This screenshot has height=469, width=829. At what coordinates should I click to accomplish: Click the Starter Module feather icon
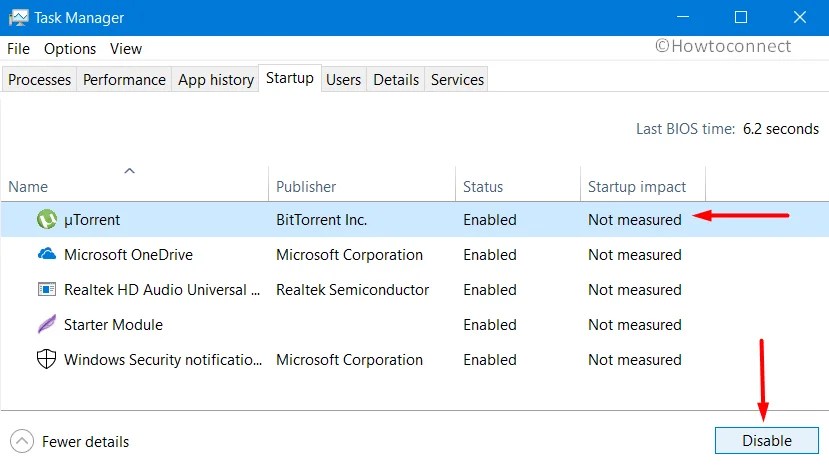click(x=47, y=324)
